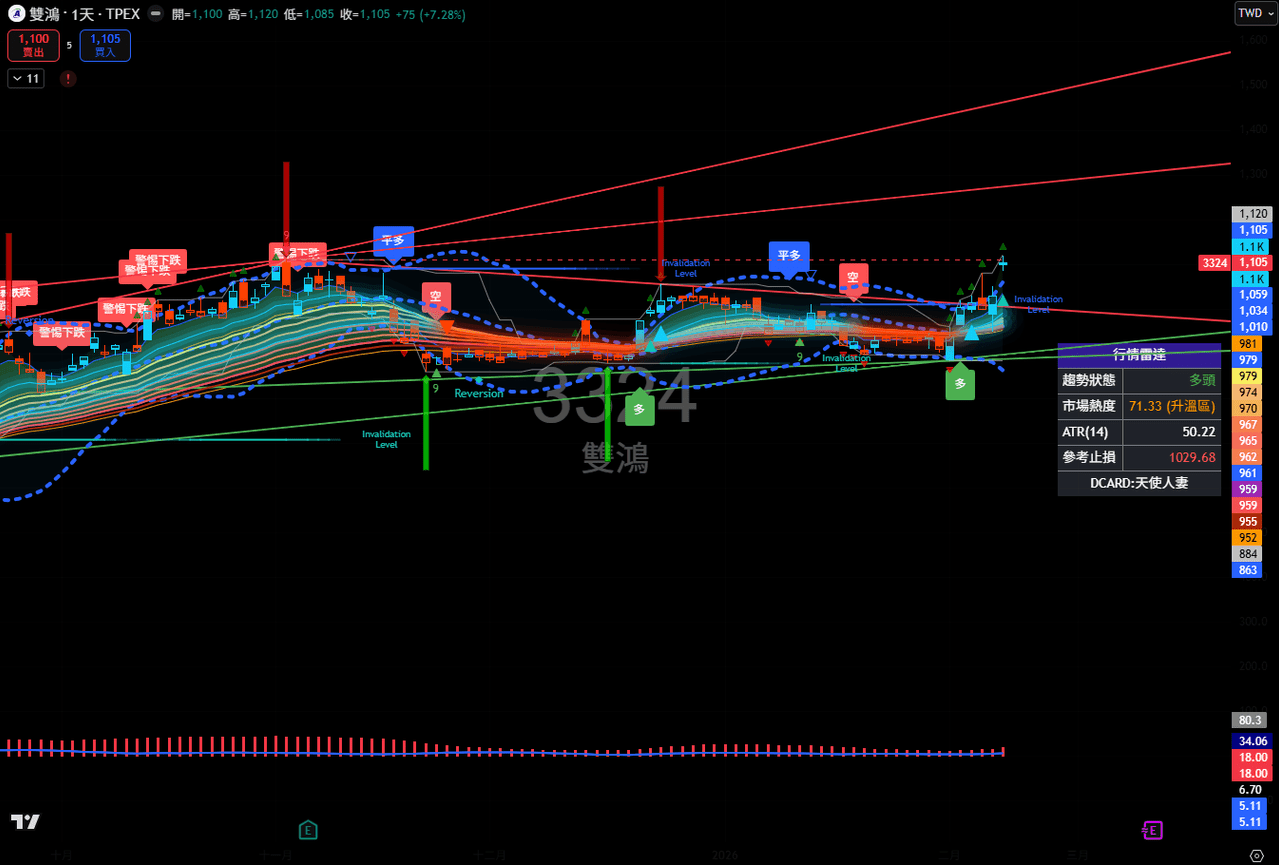Click the blue 961 price label

1248,473
